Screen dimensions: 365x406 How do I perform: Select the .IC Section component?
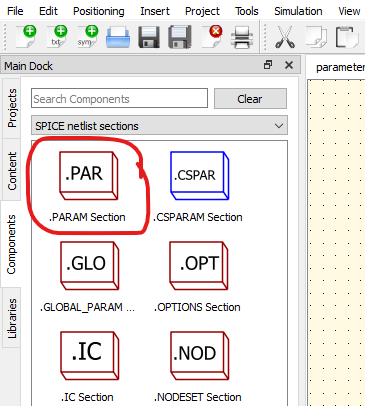pyautogui.click(x=88, y=367)
